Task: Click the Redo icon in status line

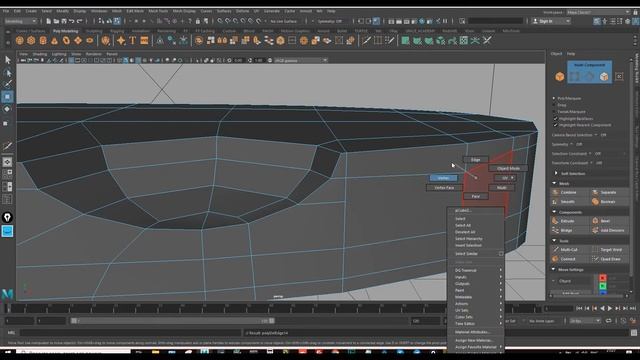Action: 80,21
